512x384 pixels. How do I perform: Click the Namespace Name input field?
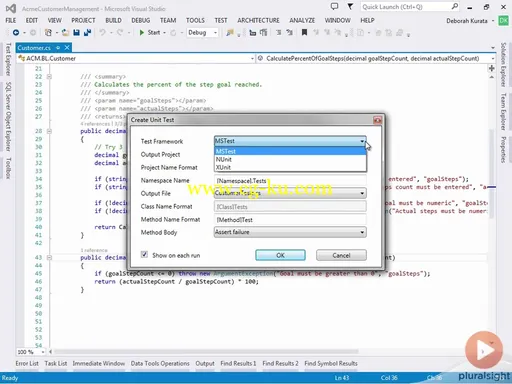pyautogui.click(x=290, y=181)
